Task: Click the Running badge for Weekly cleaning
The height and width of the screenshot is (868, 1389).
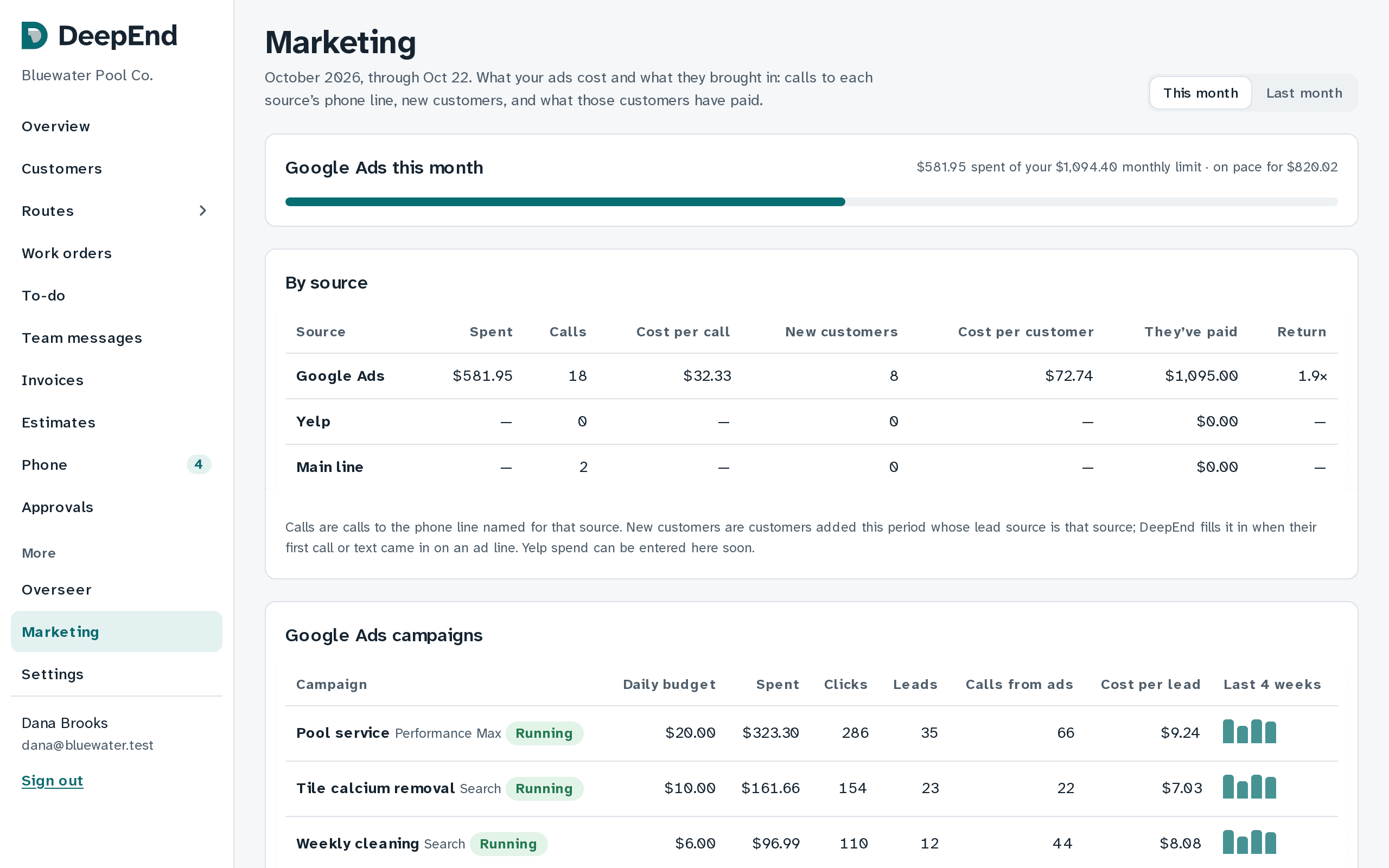Action: (508, 844)
